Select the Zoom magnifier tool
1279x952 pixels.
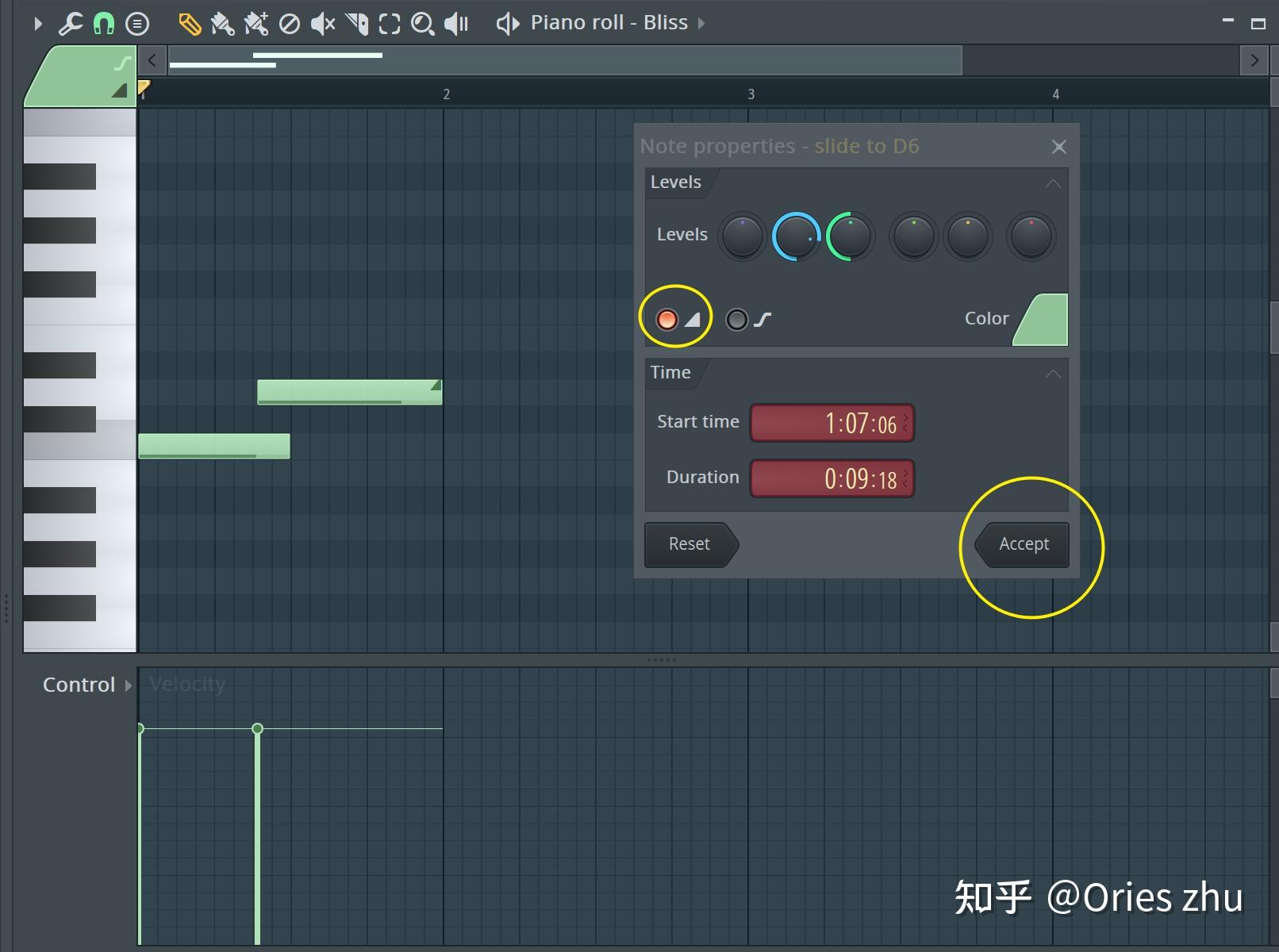point(422,24)
